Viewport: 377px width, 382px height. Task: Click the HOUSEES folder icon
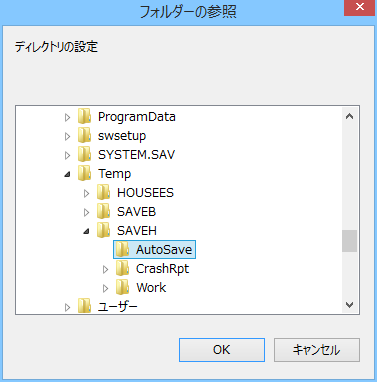coord(104,192)
